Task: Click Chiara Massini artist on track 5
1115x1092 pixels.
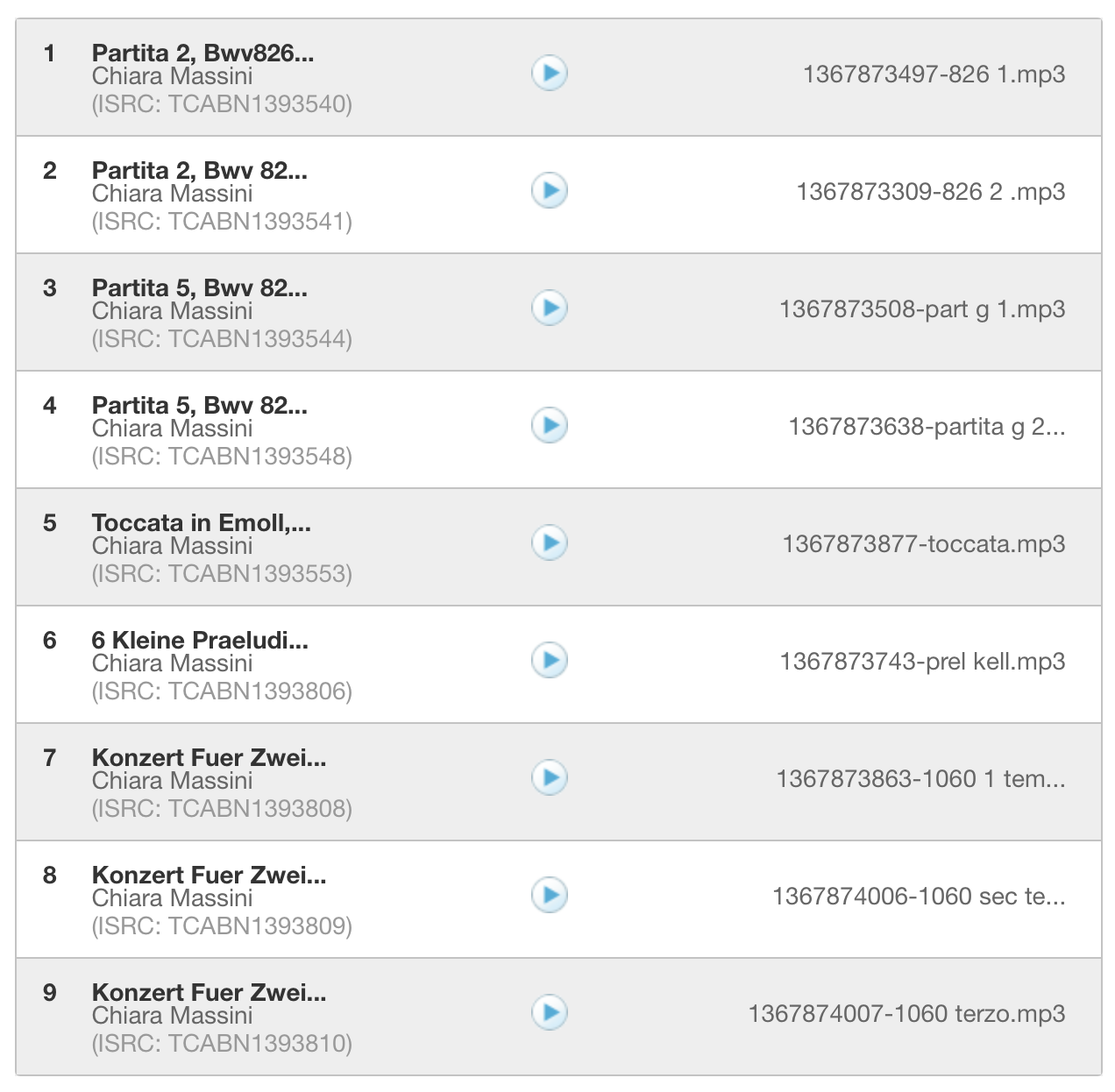Action: point(172,546)
